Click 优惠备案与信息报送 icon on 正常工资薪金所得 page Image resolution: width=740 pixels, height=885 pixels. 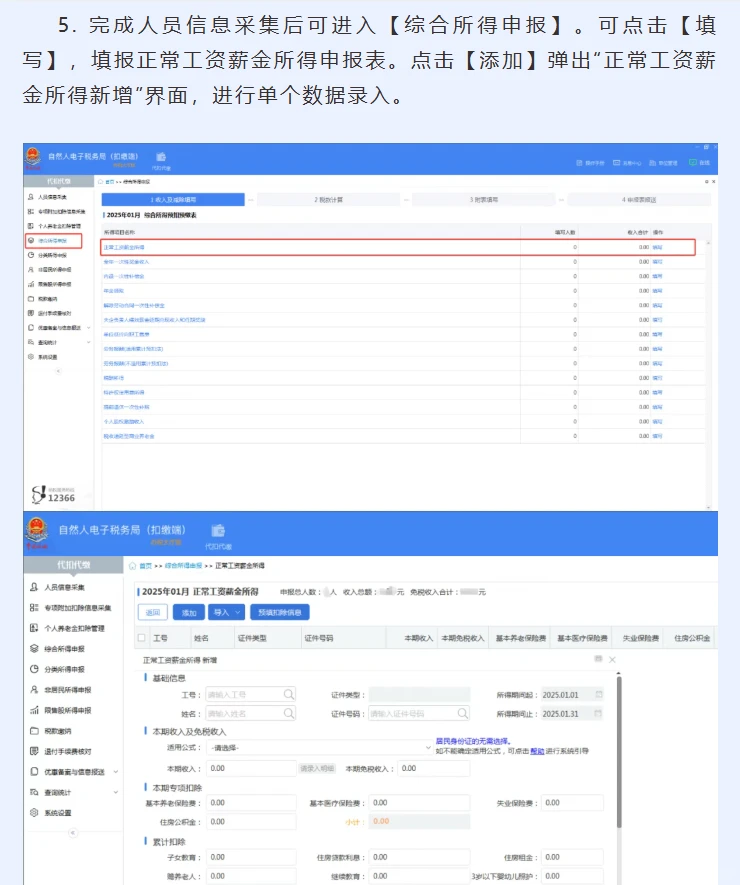point(34,772)
